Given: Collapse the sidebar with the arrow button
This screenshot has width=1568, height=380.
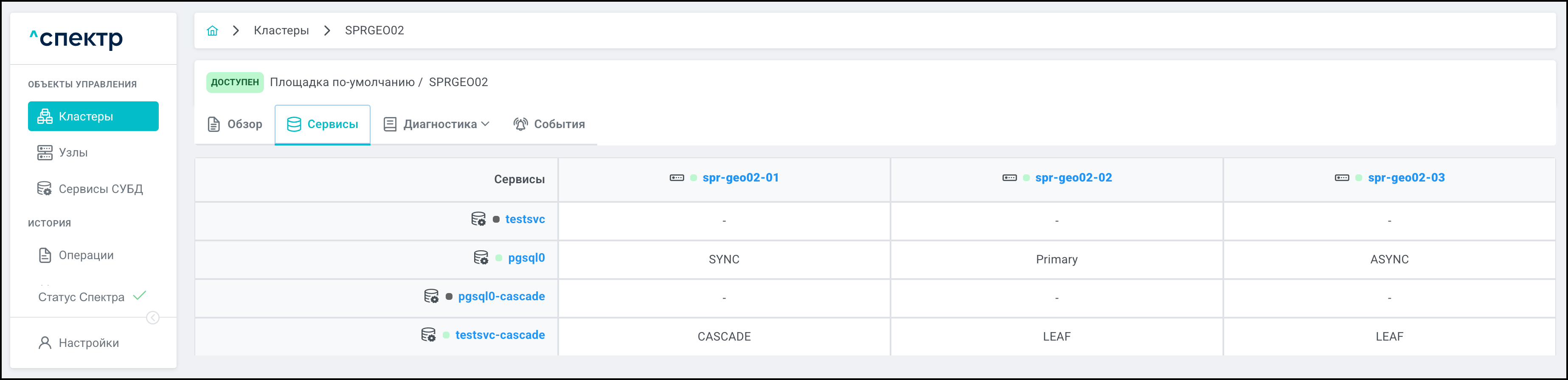Looking at the screenshot, I should pos(153,318).
